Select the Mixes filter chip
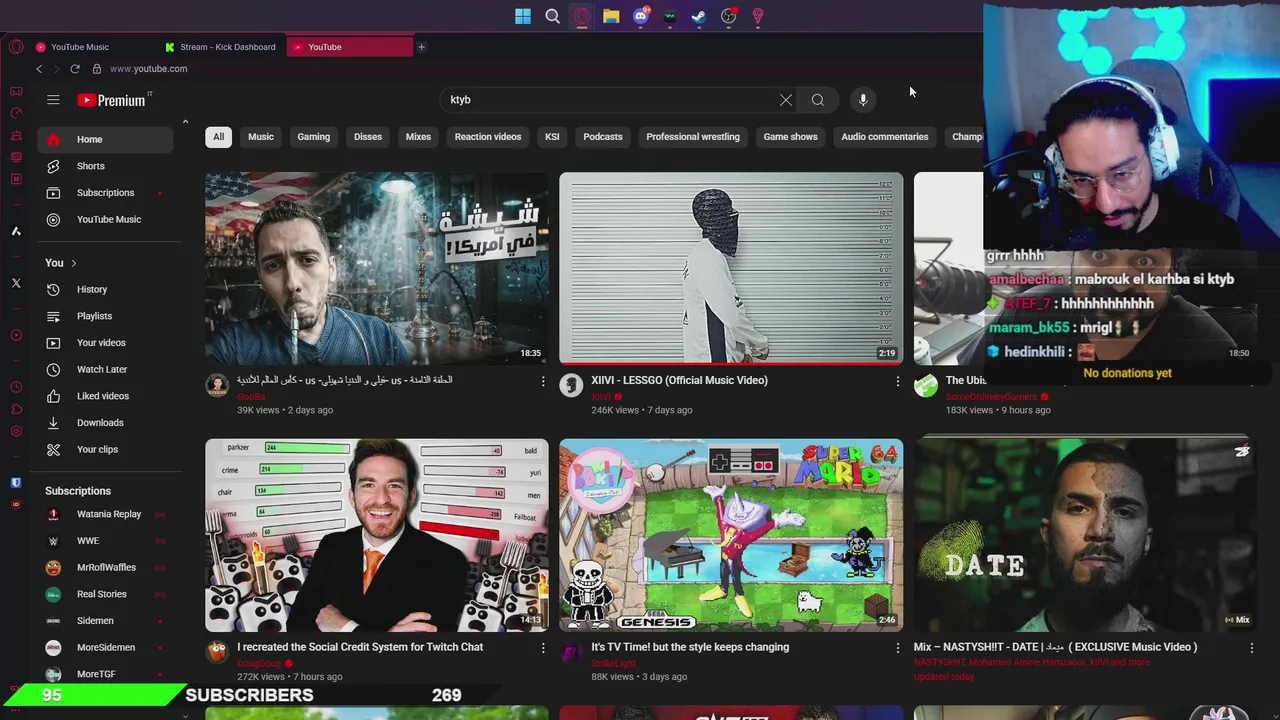 click(x=418, y=137)
